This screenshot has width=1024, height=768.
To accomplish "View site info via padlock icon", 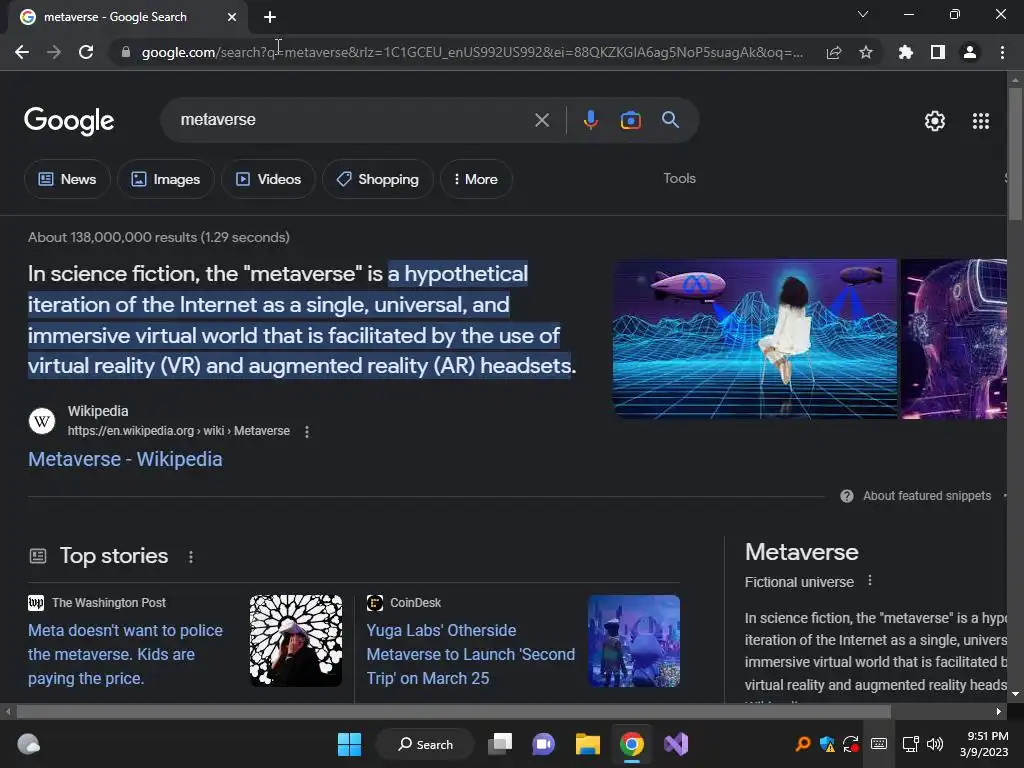I will [126, 52].
